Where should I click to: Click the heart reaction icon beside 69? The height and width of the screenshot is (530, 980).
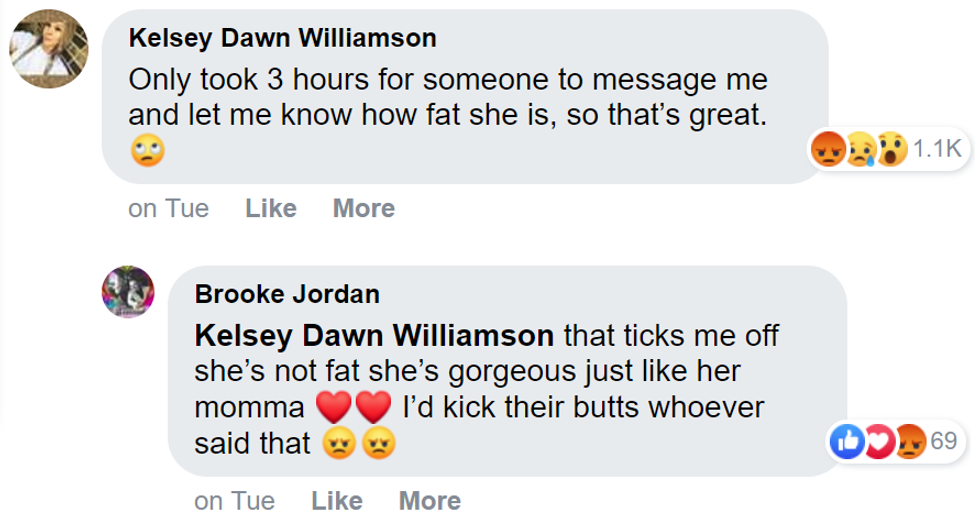pyautogui.click(x=877, y=441)
